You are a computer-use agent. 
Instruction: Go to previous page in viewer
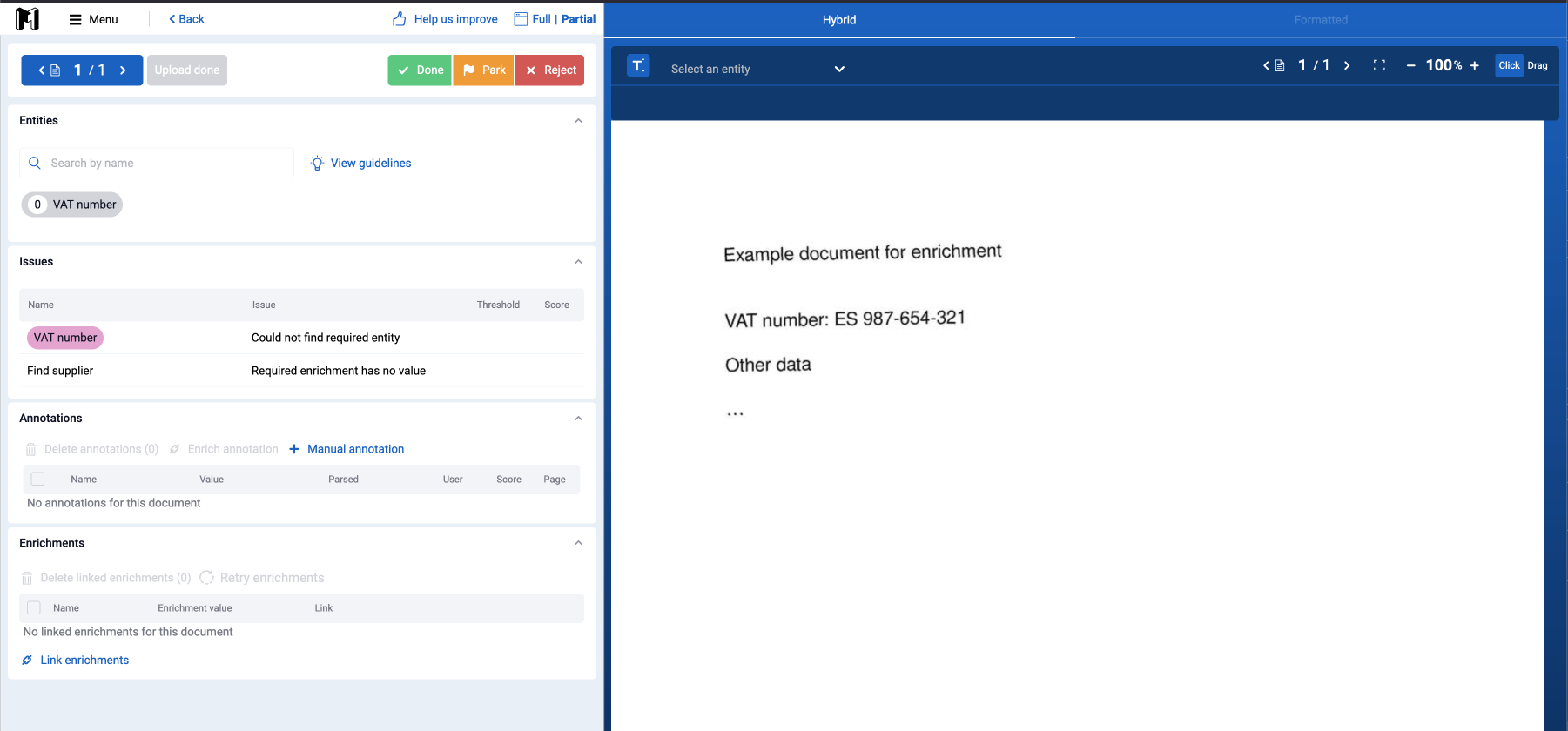(x=1266, y=65)
